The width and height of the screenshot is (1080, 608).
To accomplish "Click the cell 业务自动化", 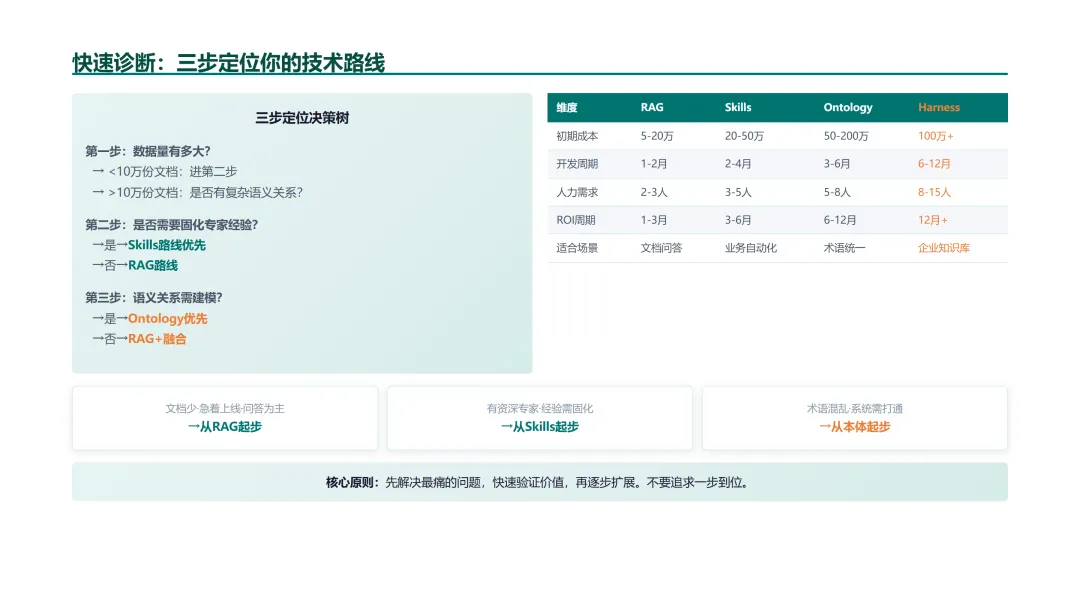I will click(751, 248).
